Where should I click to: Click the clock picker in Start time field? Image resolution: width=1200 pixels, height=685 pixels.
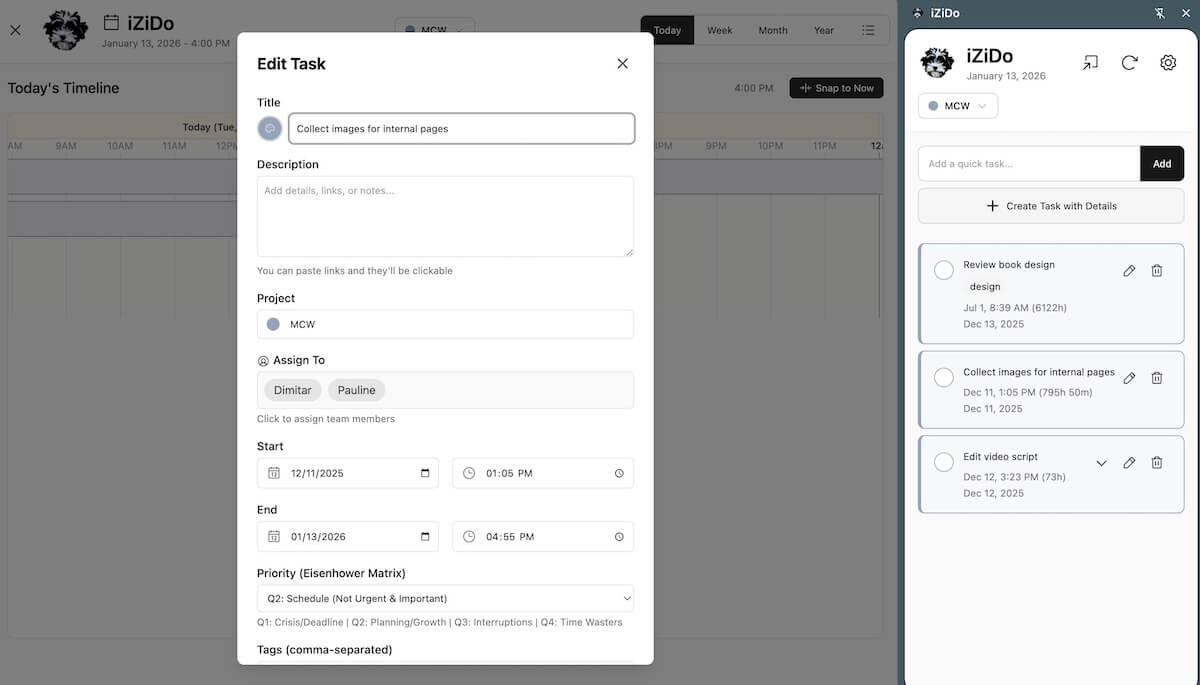619,473
